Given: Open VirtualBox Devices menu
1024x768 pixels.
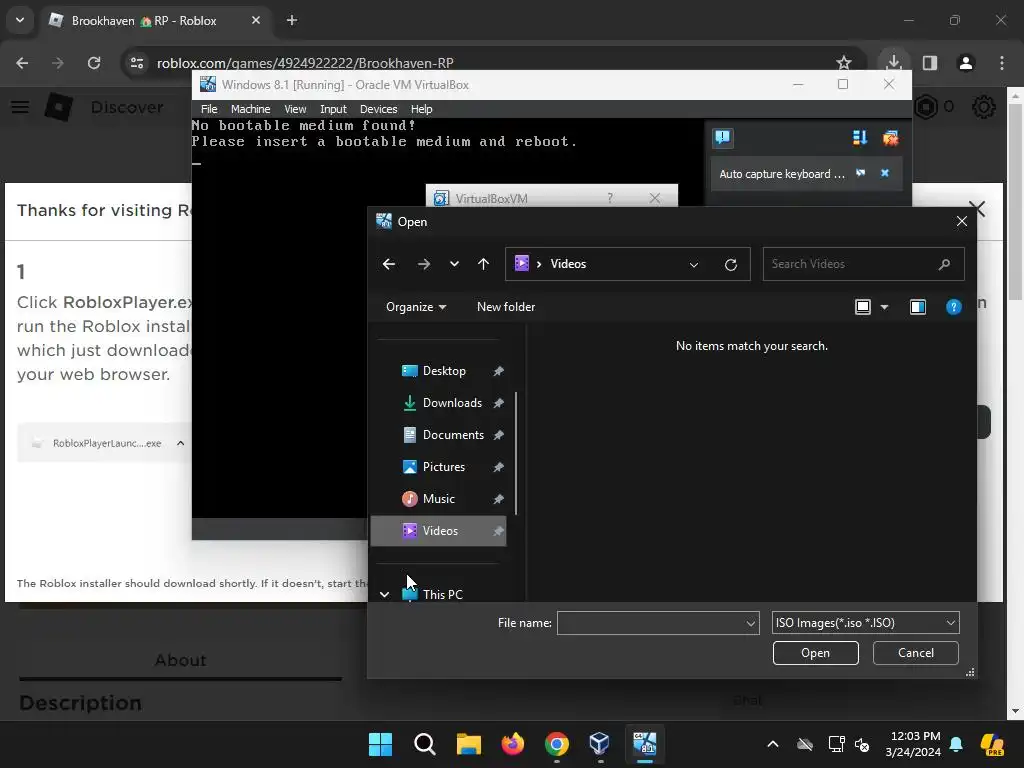Looking at the screenshot, I should [378, 109].
